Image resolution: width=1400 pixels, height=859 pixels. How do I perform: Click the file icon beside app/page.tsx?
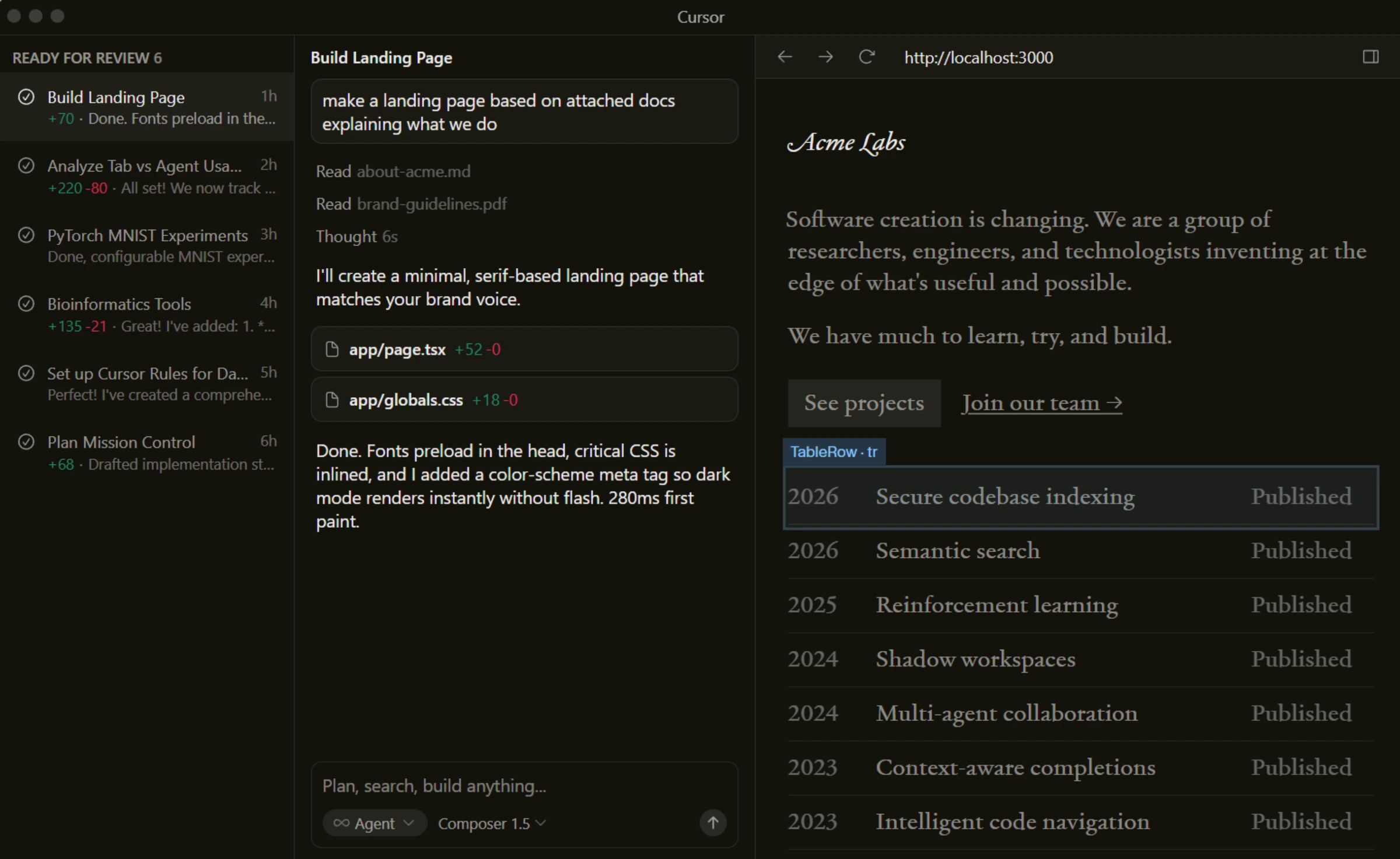(332, 349)
